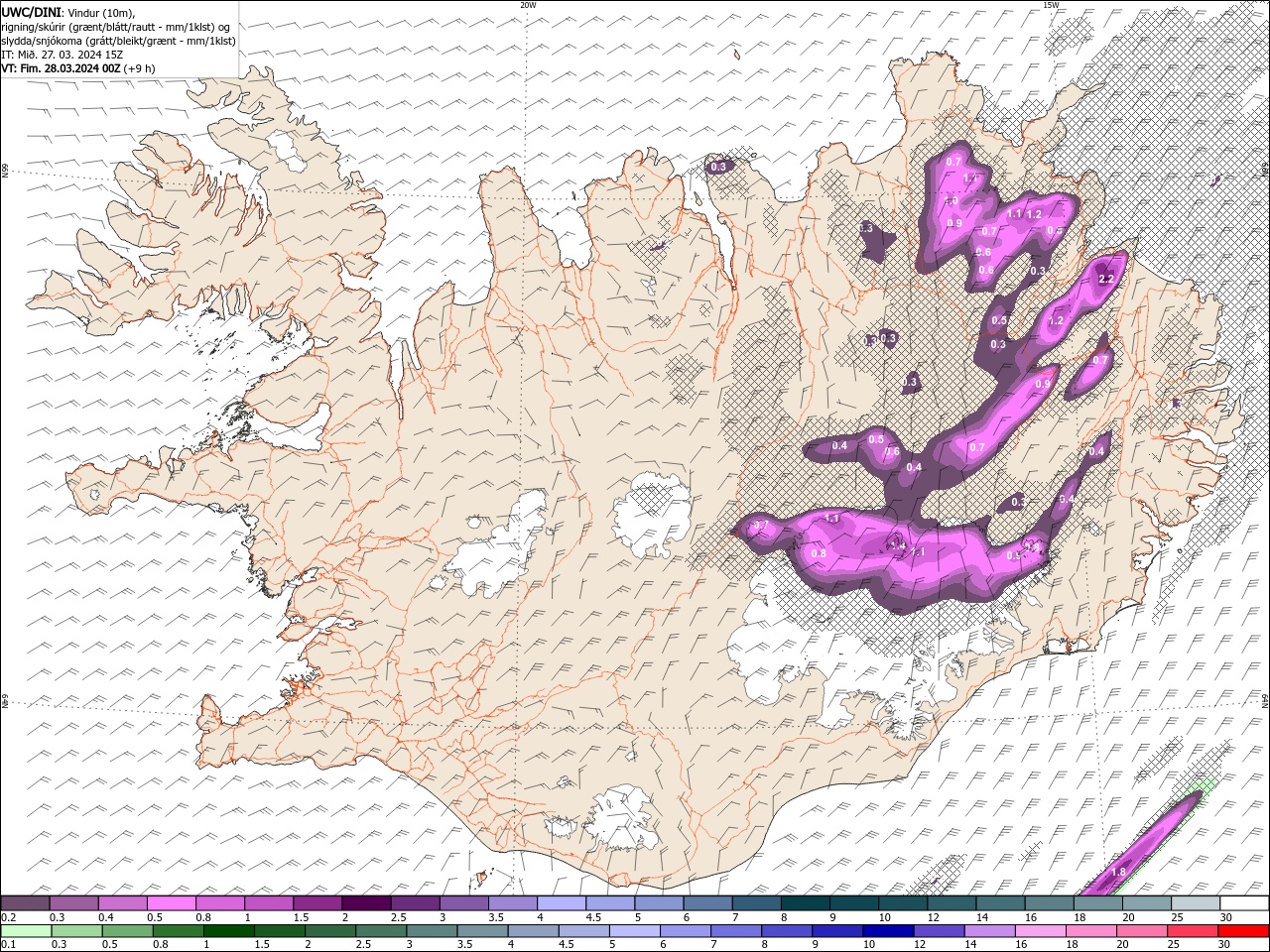1270x952 pixels.
Task: Pick bottom legend pale green swatch between 0.1 and 0.3
Action: pyautogui.click(x=25, y=931)
